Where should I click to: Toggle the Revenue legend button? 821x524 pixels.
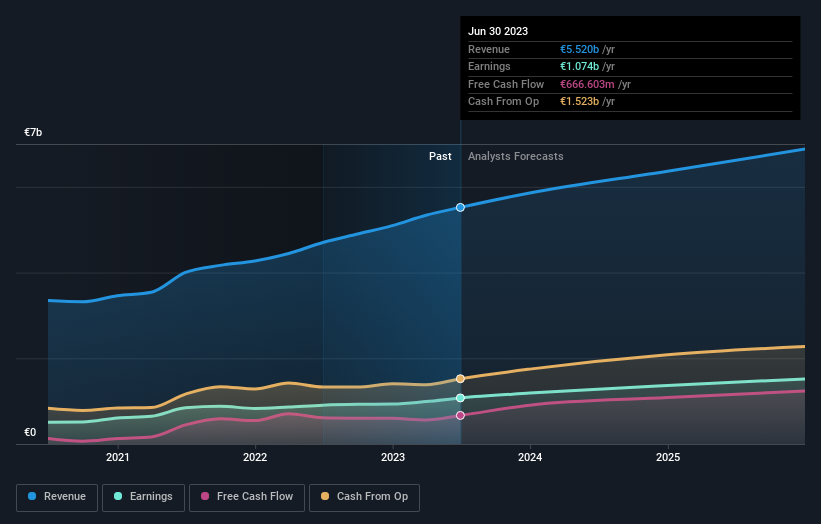tap(57, 497)
